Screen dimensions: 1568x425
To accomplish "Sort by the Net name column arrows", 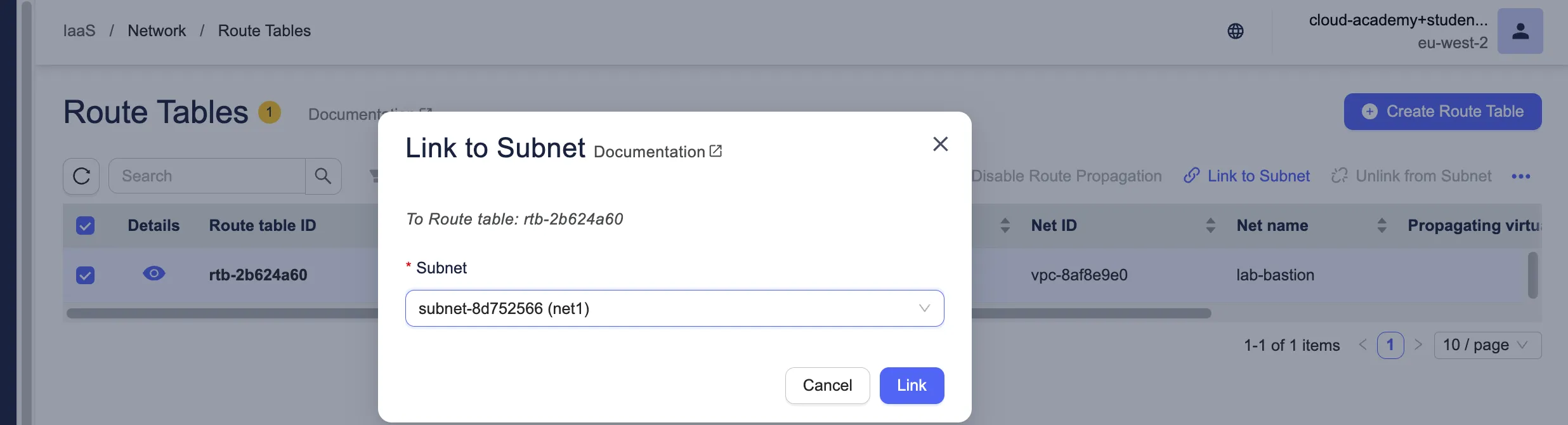I will tap(1382, 225).
